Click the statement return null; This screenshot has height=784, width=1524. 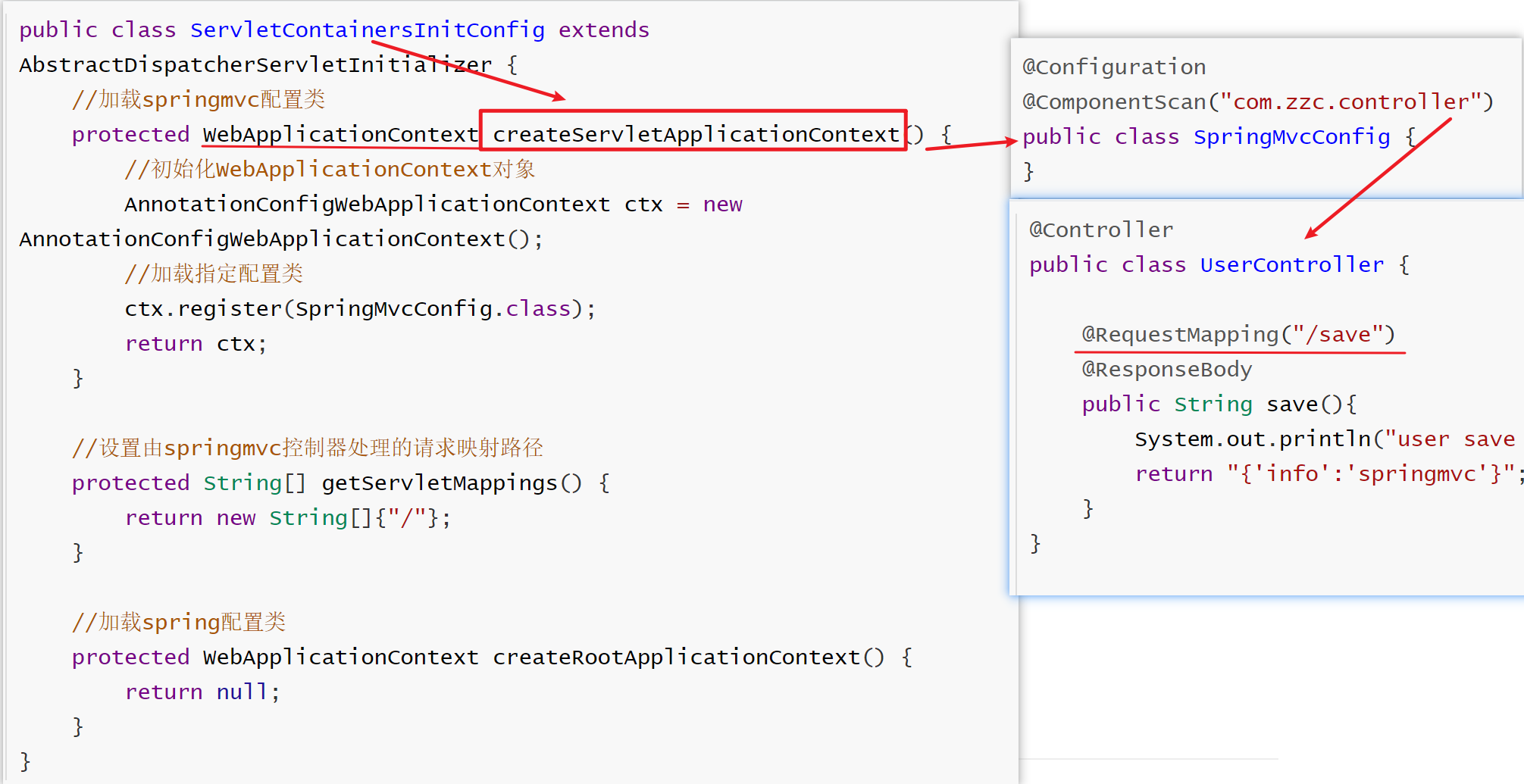[x=202, y=692]
